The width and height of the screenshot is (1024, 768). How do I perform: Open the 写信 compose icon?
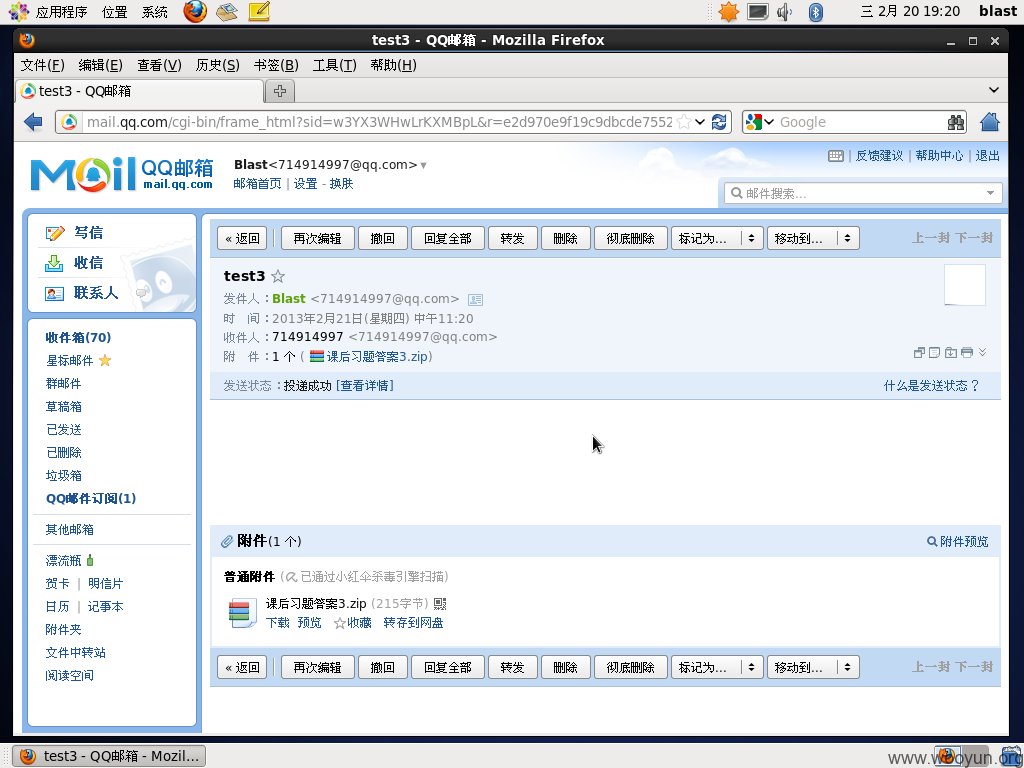pyautogui.click(x=55, y=233)
